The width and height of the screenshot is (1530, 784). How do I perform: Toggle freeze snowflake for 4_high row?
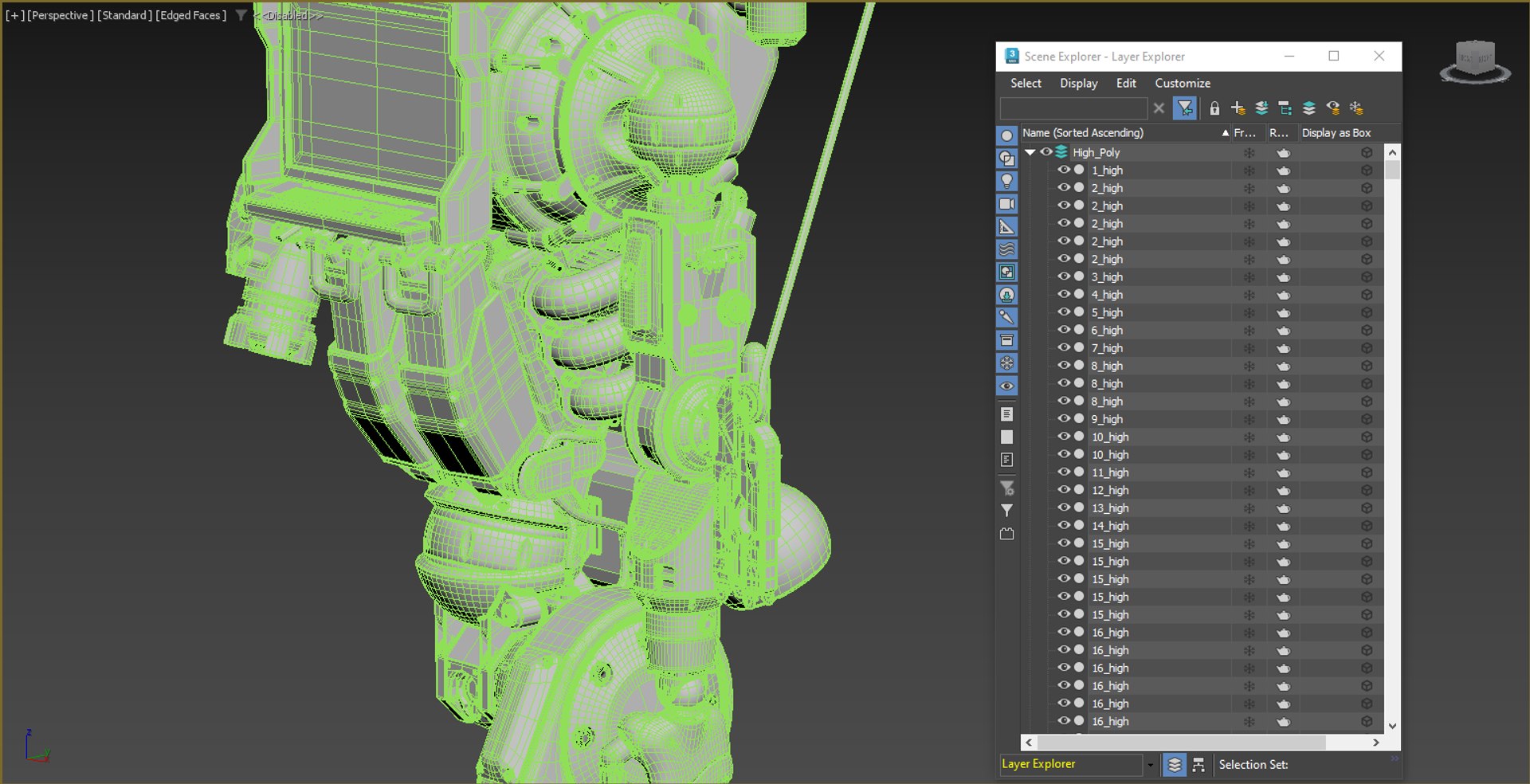(1249, 295)
